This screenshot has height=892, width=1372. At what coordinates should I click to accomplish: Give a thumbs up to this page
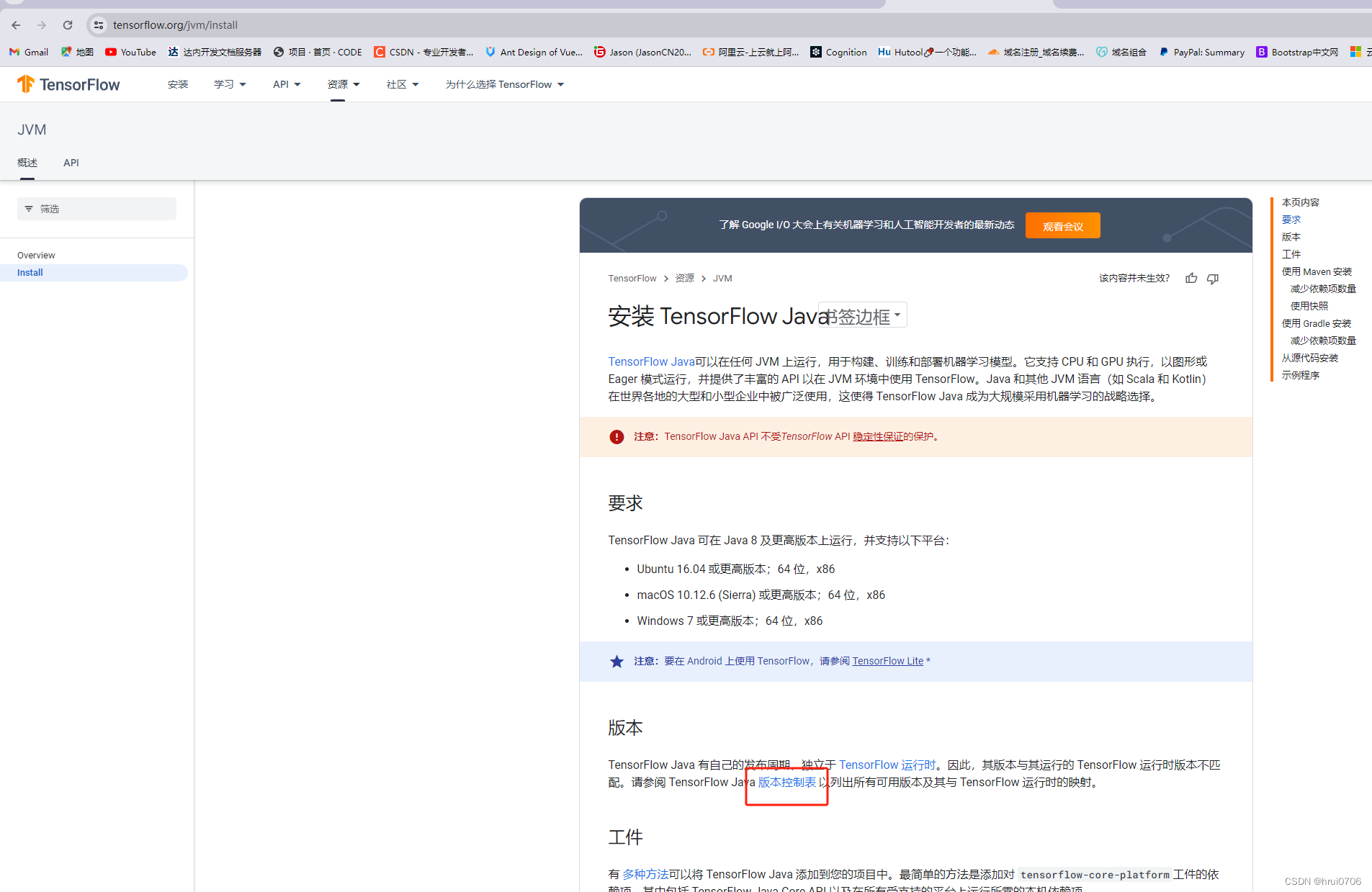click(x=1191, y=278)
